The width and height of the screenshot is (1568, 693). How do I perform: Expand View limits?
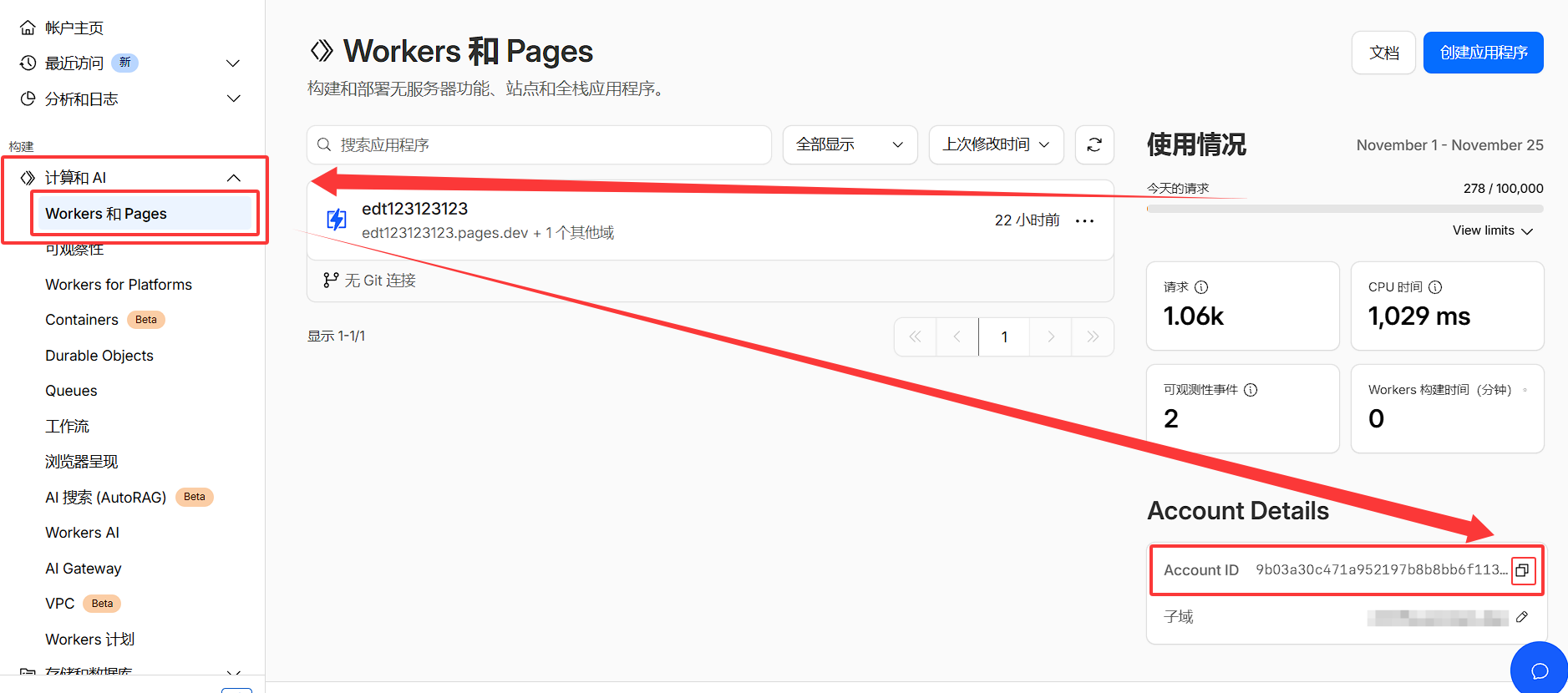(x=1492, y=230)
